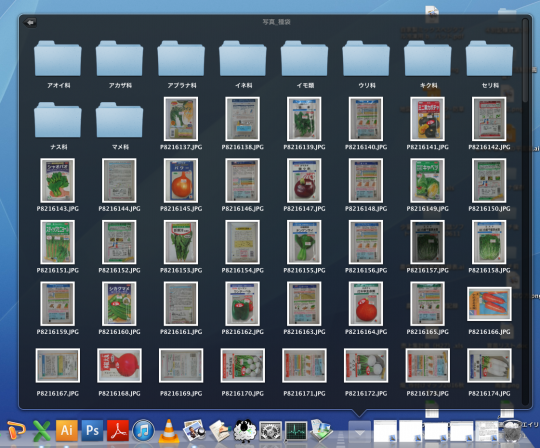The width and height of the screenshot is (540, 448).
Task: Open VLC cone icon in Dock
Action: pyautogui.click(x=169, y=430)
